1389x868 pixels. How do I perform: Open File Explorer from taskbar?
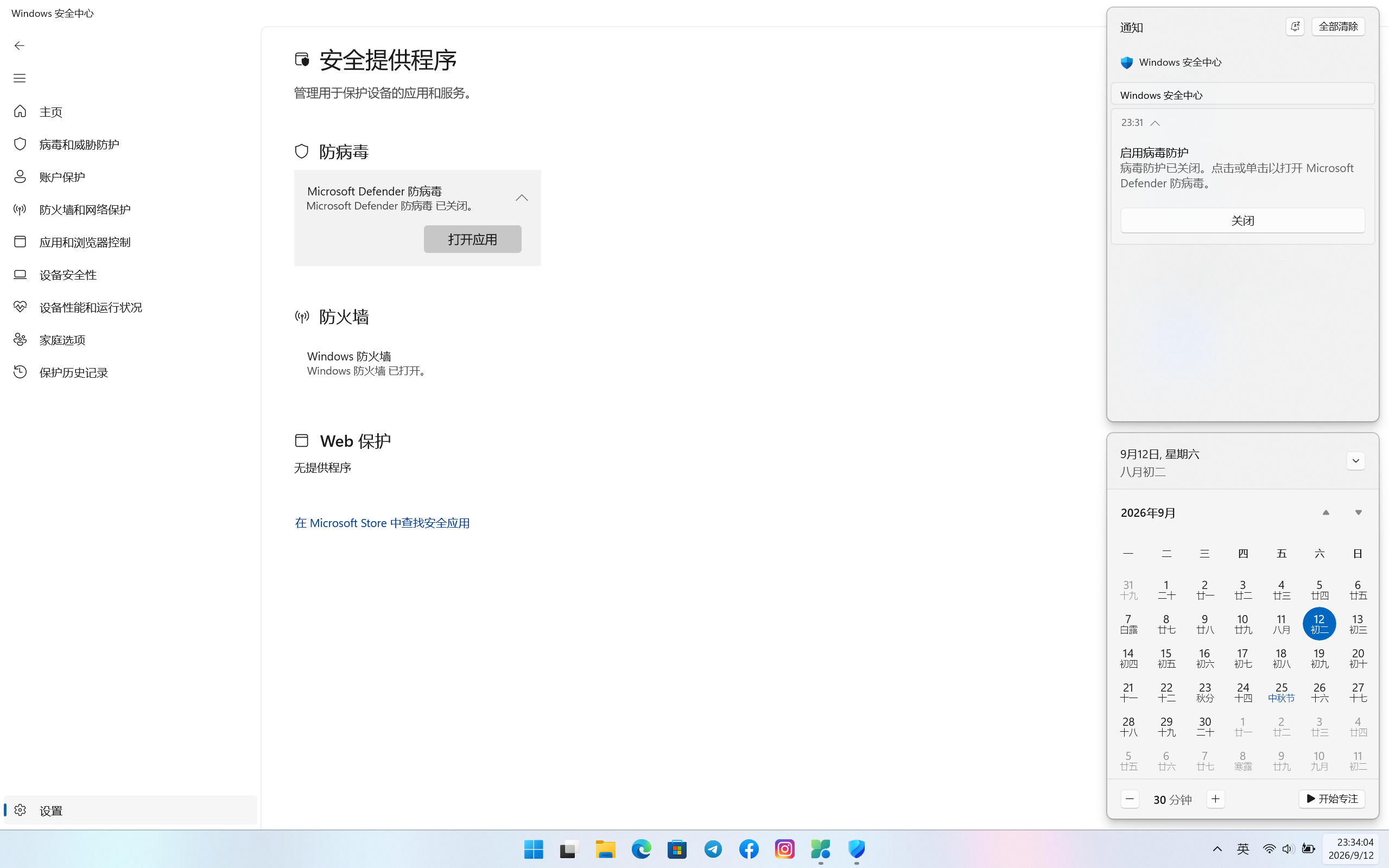[605, 849]
